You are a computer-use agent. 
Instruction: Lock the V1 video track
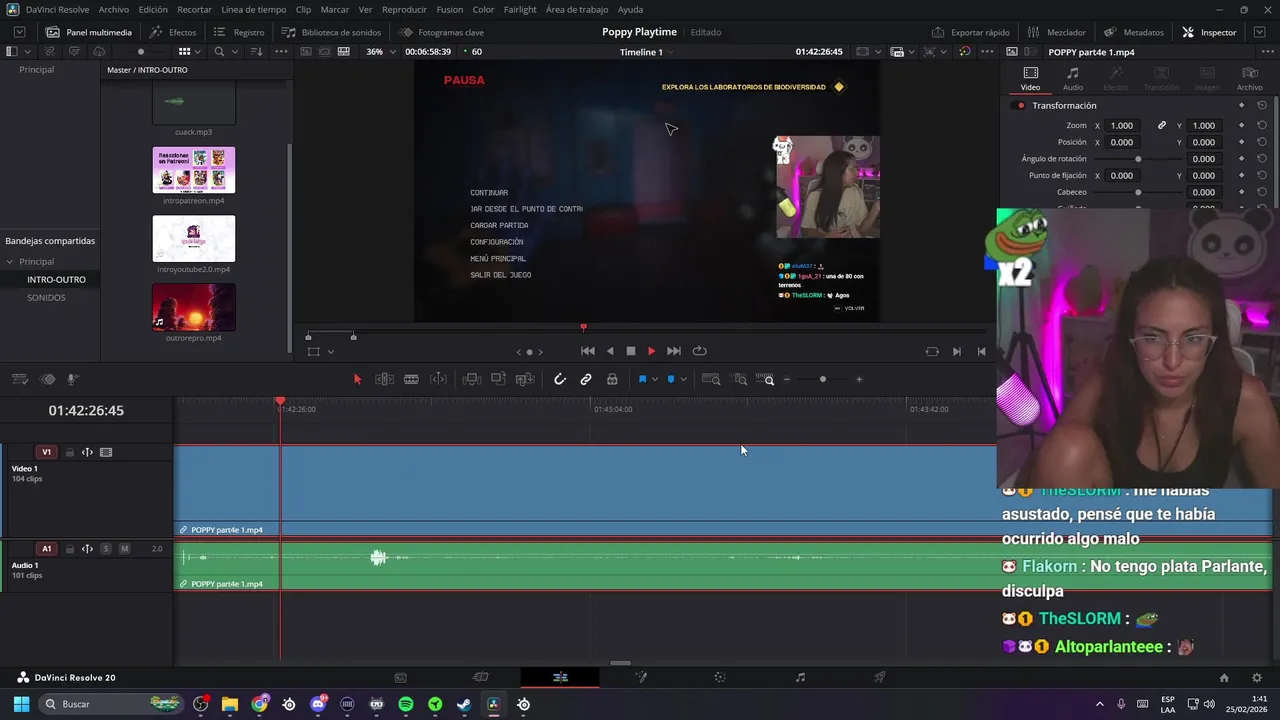click(x=70, y=452)
